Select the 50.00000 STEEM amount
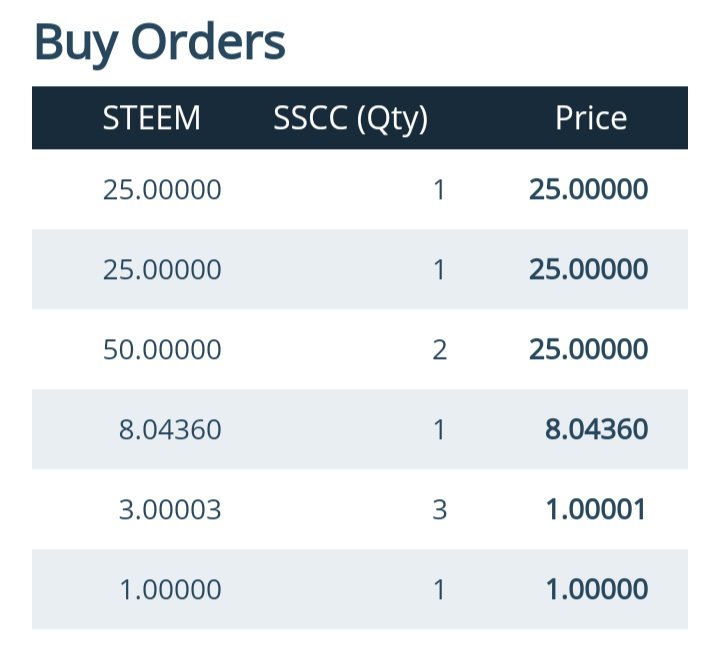The image size is (720, 647). tap(162, 349)
